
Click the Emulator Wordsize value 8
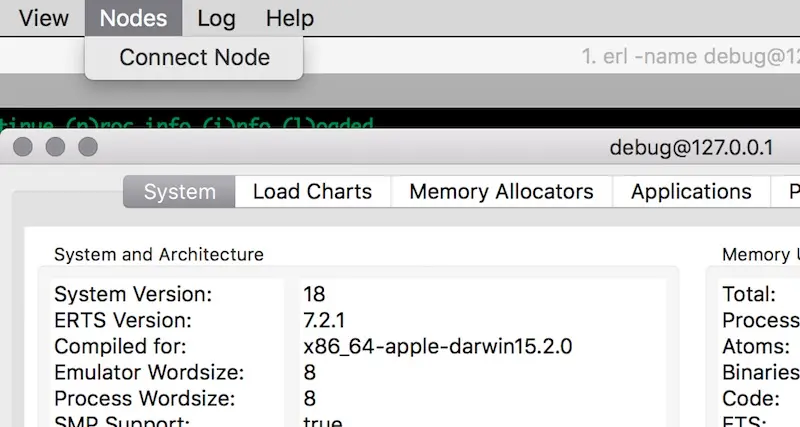(x=310, y=372)
